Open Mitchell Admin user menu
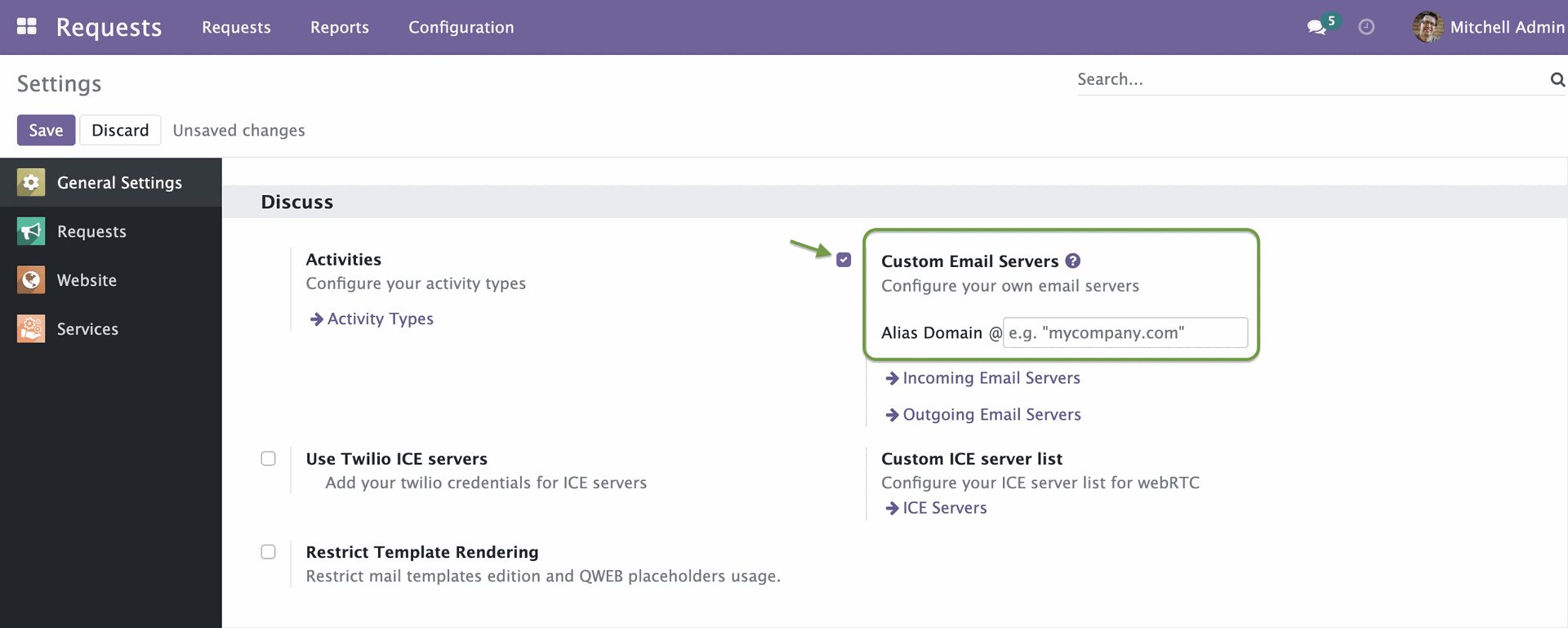The height and width of the screenshot is (628, 1568). (1489, 27)
